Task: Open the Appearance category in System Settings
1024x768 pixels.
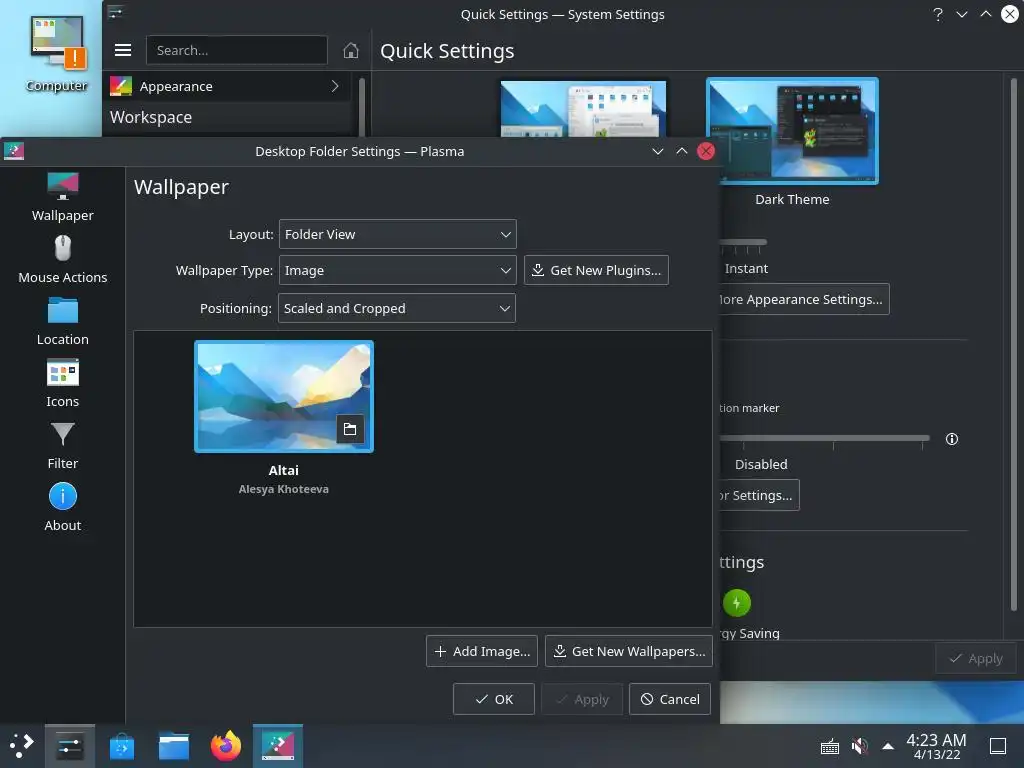Action: [x=227, y=86]
